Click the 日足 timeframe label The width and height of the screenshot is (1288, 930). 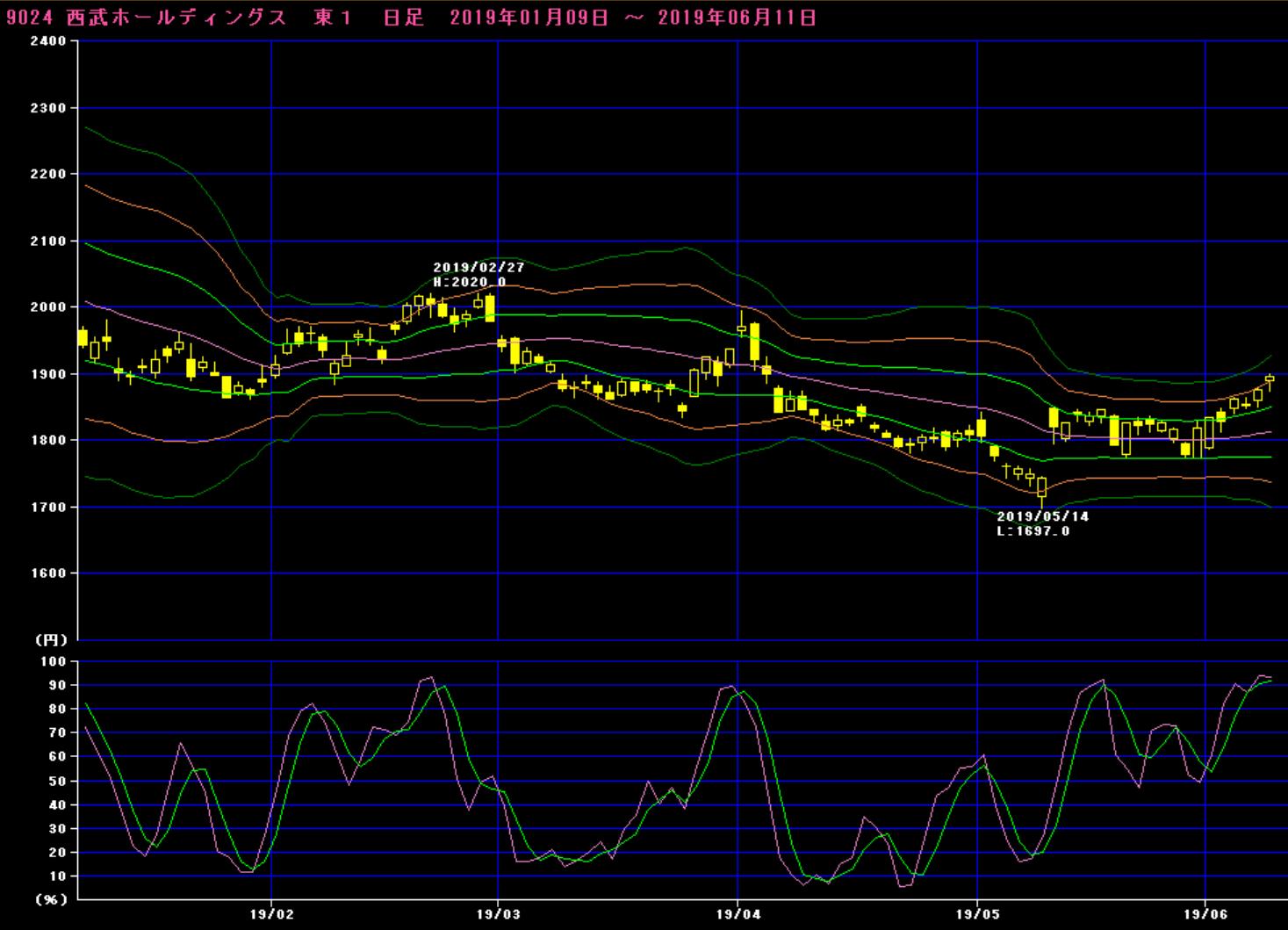(404, 18)
